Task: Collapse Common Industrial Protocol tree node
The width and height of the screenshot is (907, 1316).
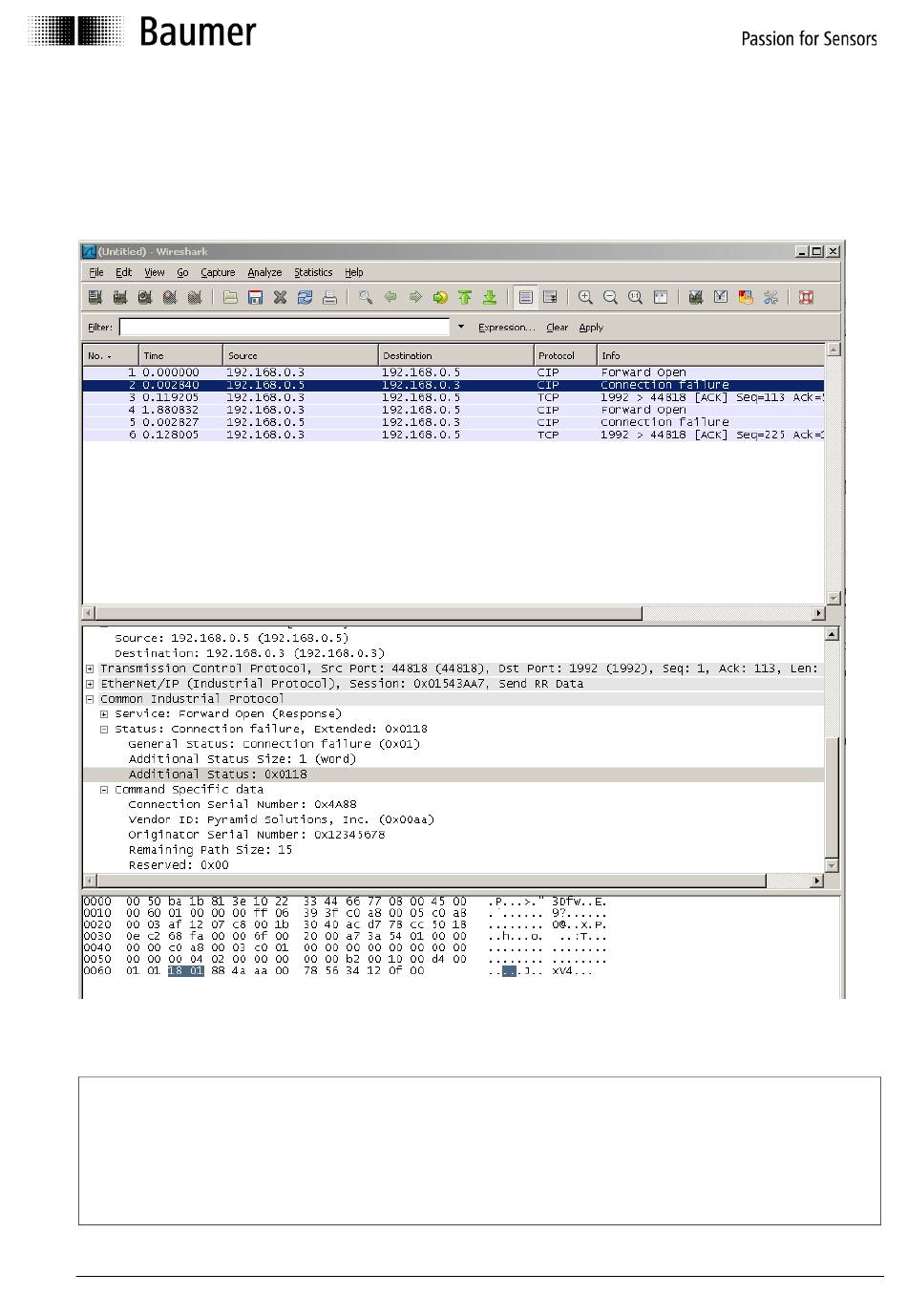Action: [x=90, y=699]
